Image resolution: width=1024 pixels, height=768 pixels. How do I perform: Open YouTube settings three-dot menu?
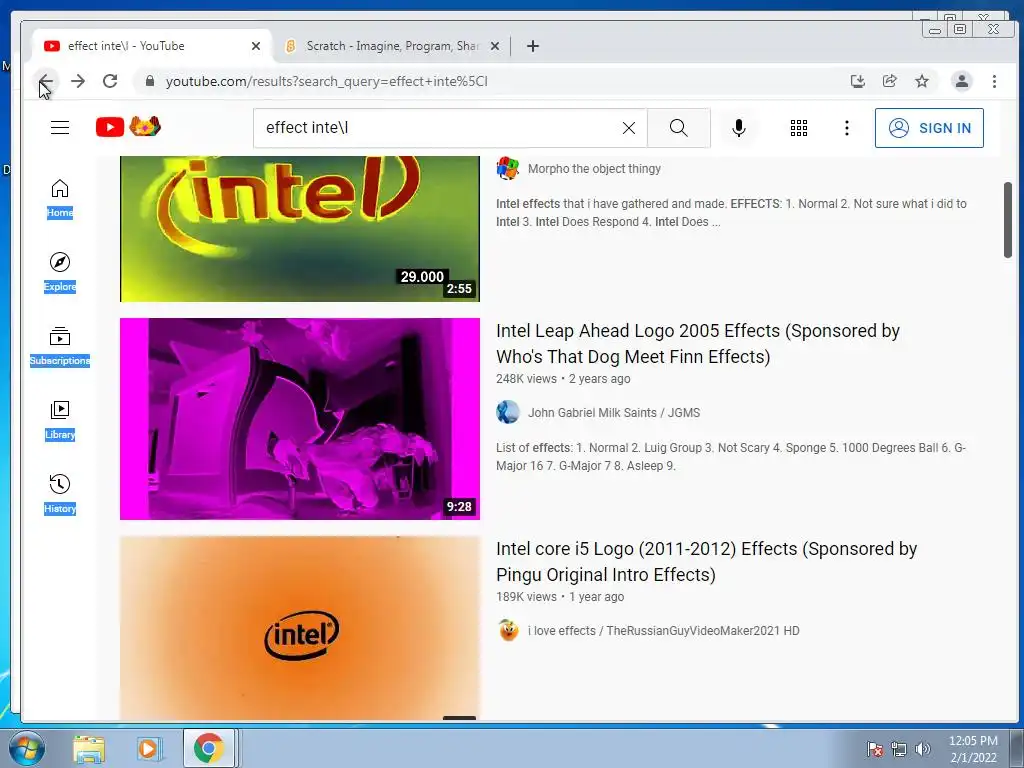tap(846, 128)
